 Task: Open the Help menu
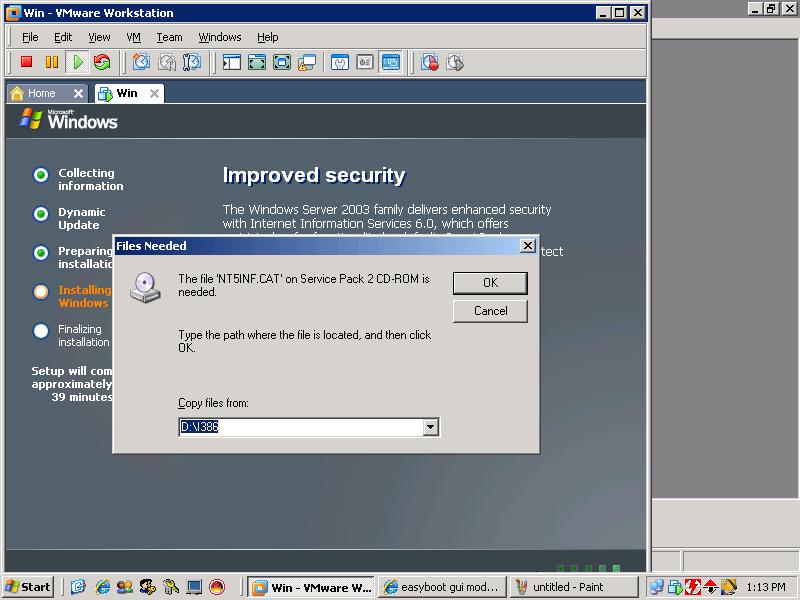pos(267,37)
